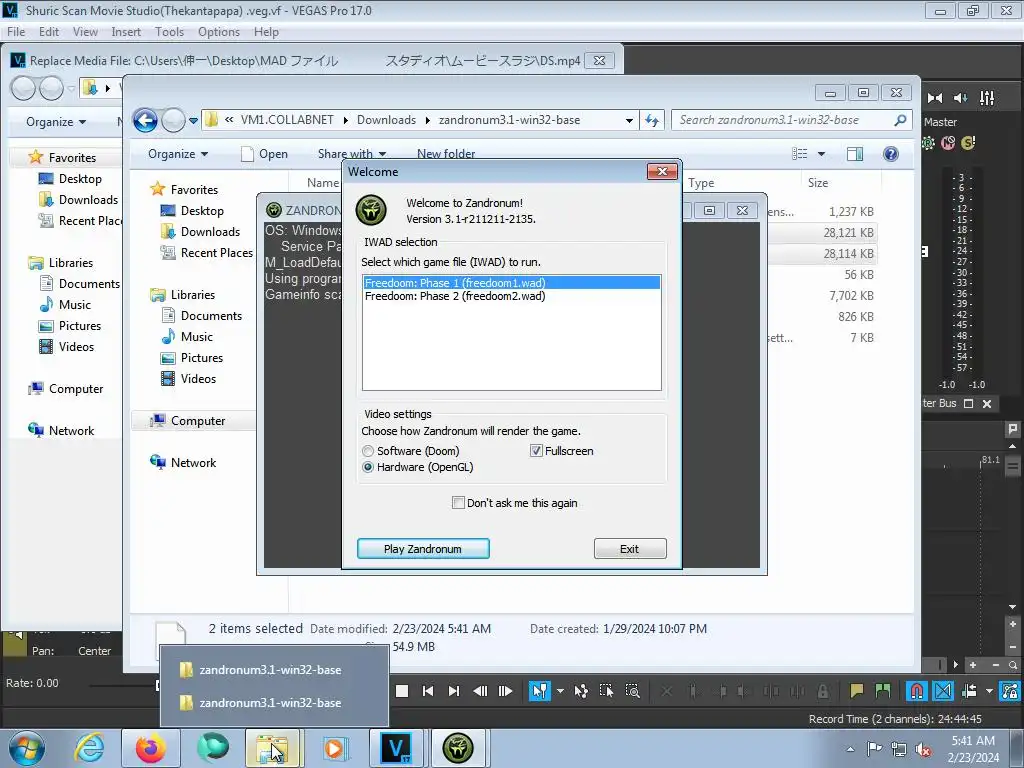This screenshot has width=1024, height=768.
Task: Go to end of project
Action: (454, 691)
